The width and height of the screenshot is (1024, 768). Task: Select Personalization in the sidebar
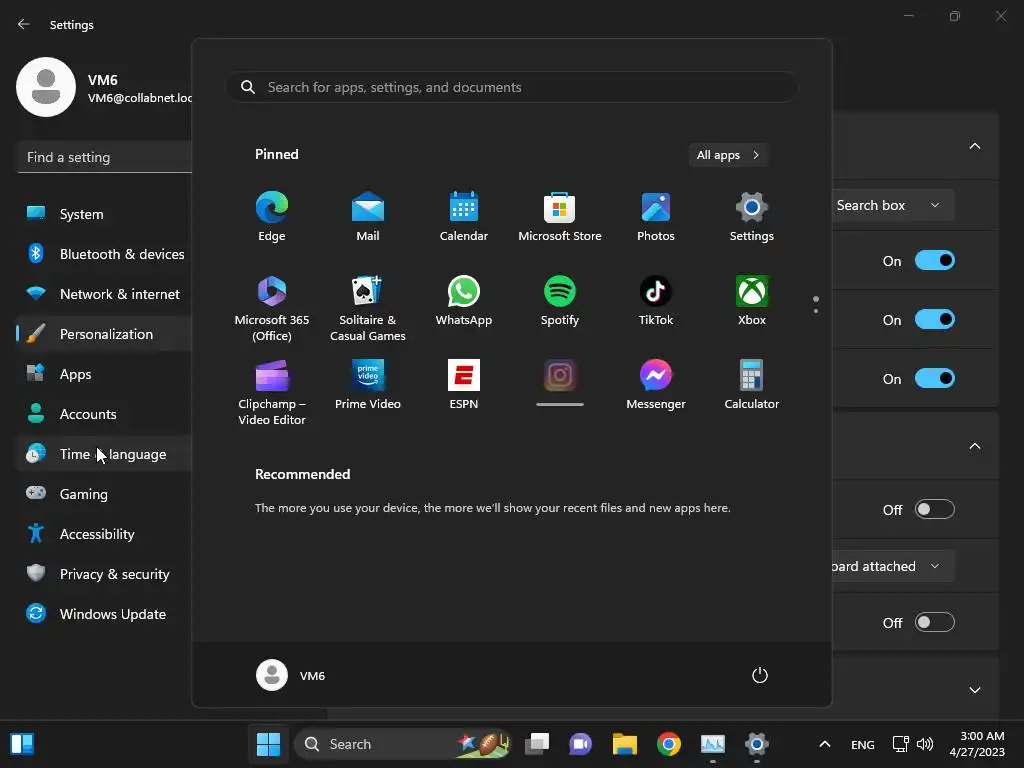104,334
